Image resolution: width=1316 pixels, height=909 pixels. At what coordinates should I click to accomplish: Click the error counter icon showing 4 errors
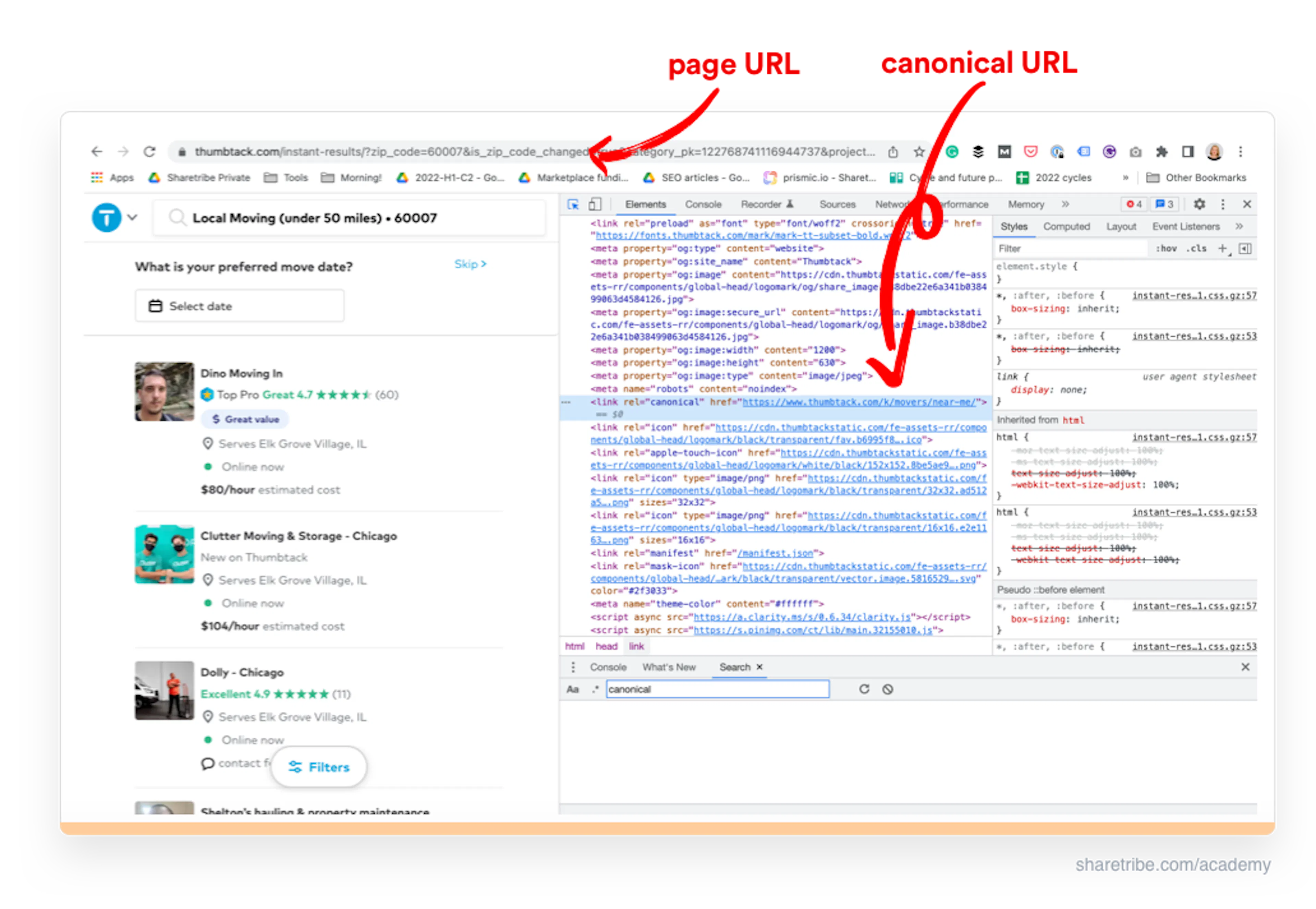pos(1133,205)
